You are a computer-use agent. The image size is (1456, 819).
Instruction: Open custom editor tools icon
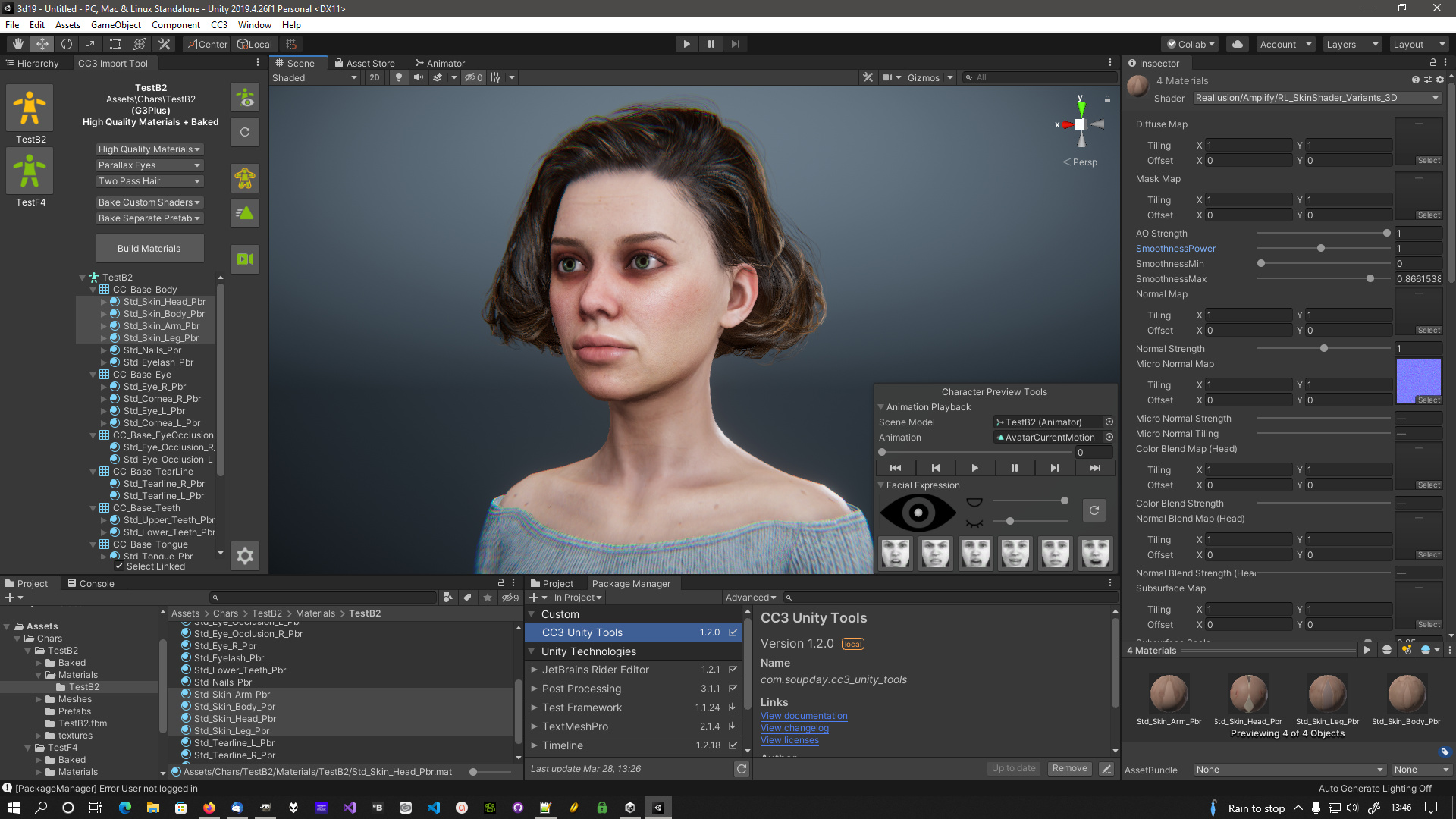click(x=164, y=44)
